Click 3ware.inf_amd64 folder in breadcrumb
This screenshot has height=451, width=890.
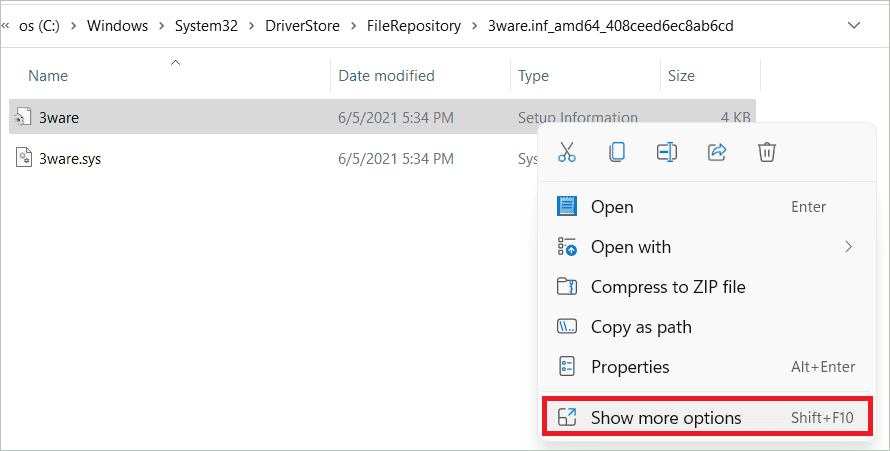611,26
